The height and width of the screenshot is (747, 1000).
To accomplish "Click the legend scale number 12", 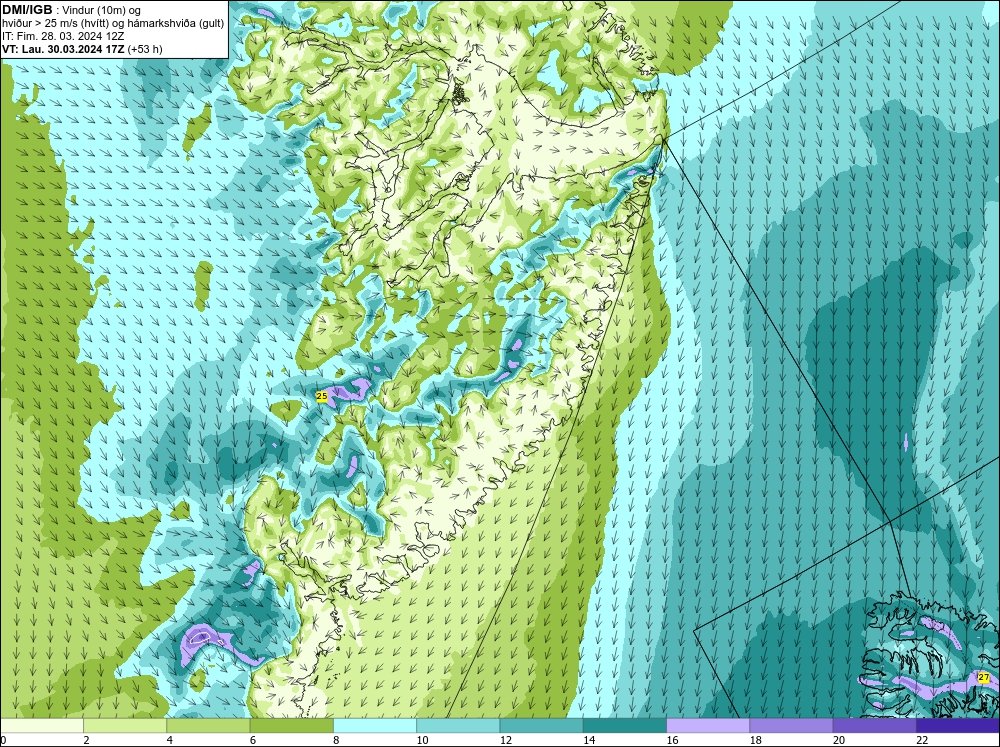I will point(505,740).
